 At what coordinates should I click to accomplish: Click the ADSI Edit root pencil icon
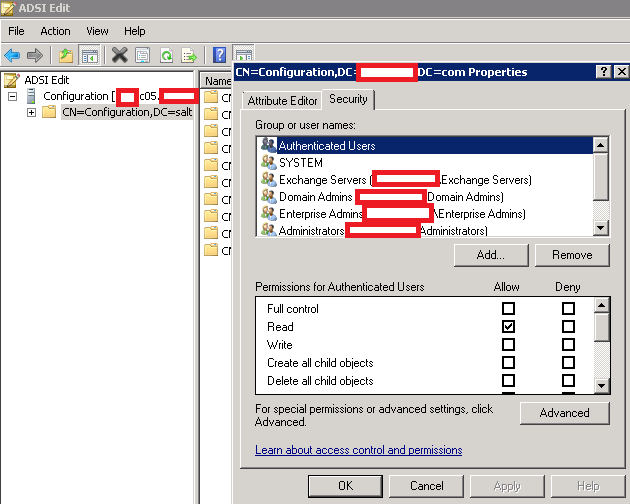[12, 80]
